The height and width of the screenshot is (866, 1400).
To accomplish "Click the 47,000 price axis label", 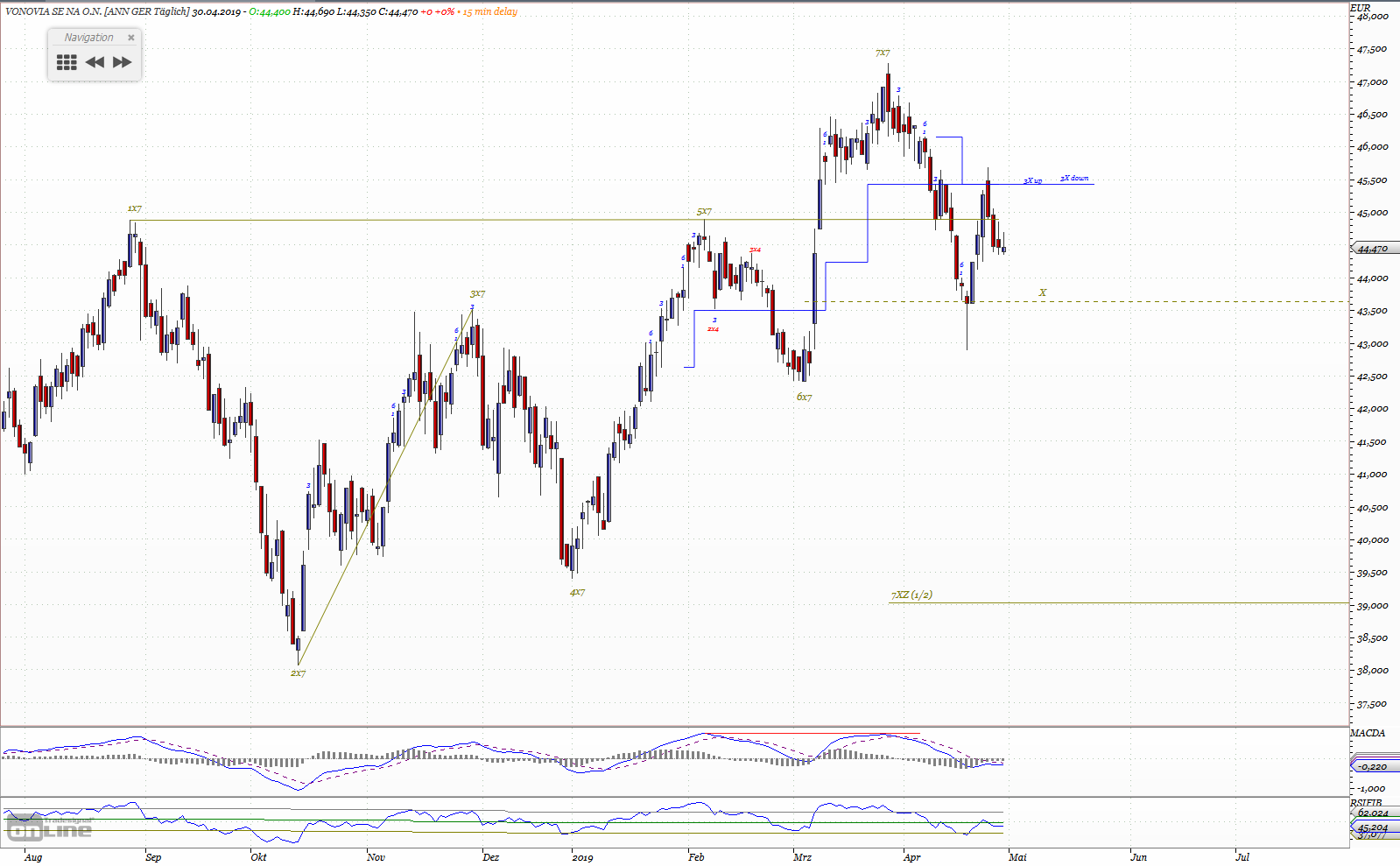I will click(1372, 82).
